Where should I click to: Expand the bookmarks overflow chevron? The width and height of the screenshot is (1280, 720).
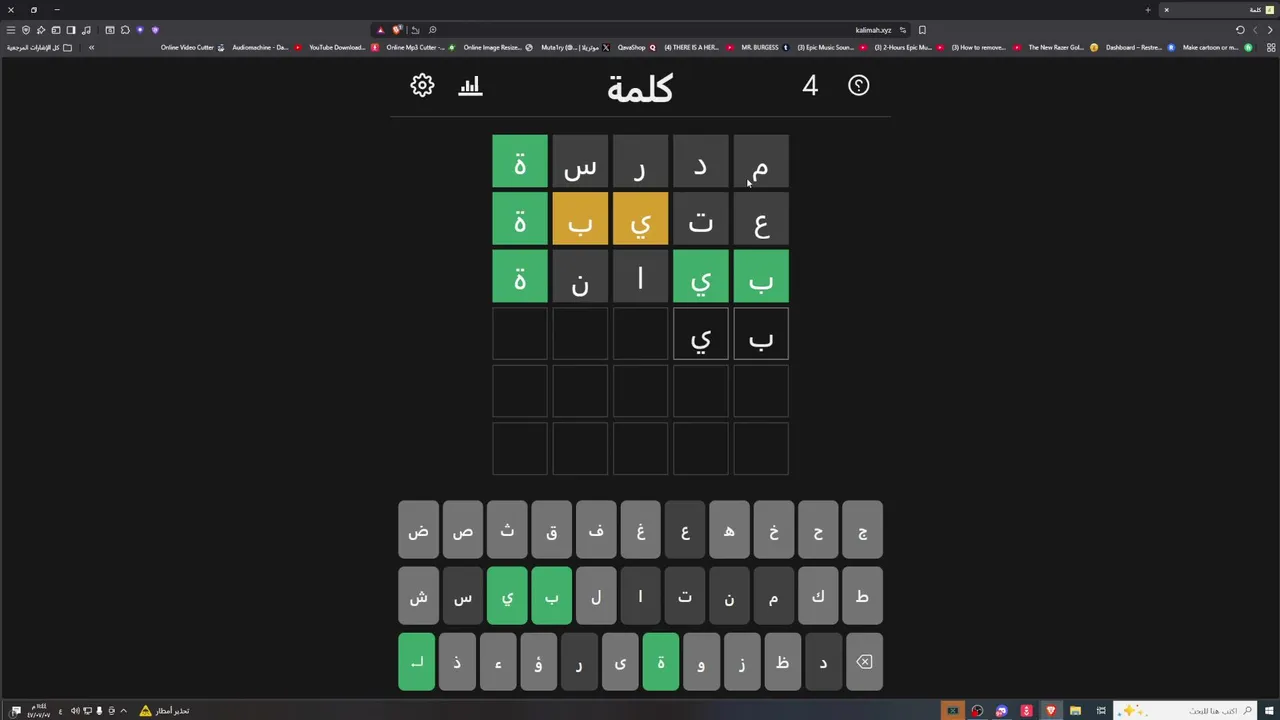pyautogui.click(x=91, y=47)
